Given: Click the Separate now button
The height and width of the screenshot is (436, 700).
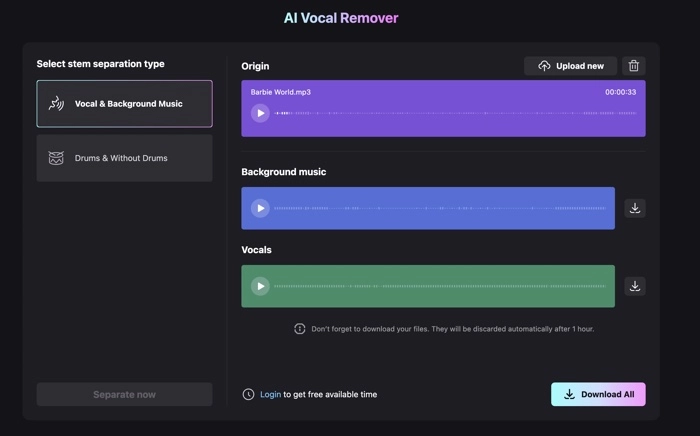Looking at the screenshot, I should tap(125, 394).
